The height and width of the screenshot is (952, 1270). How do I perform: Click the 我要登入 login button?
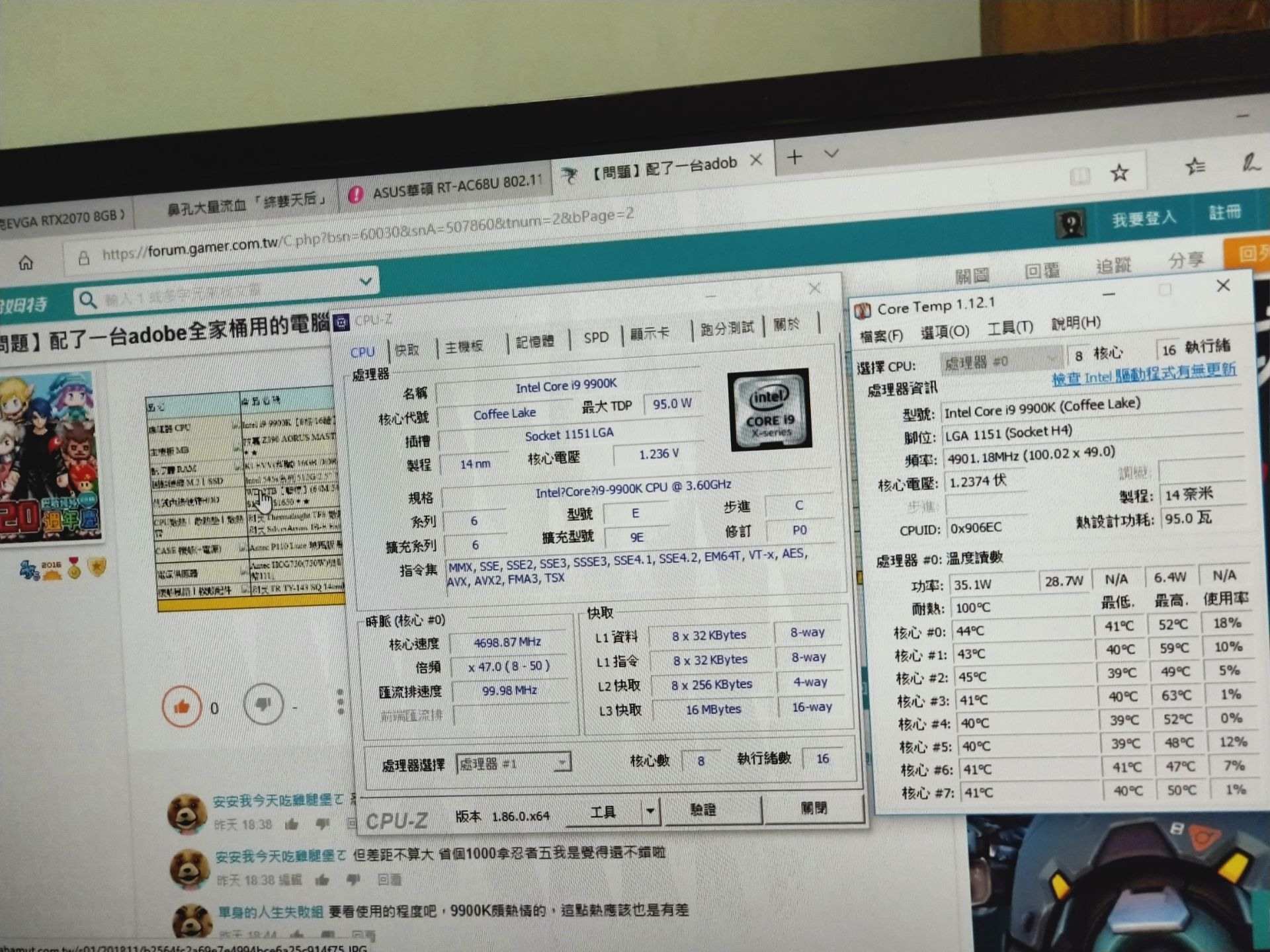pos(1144,218)
